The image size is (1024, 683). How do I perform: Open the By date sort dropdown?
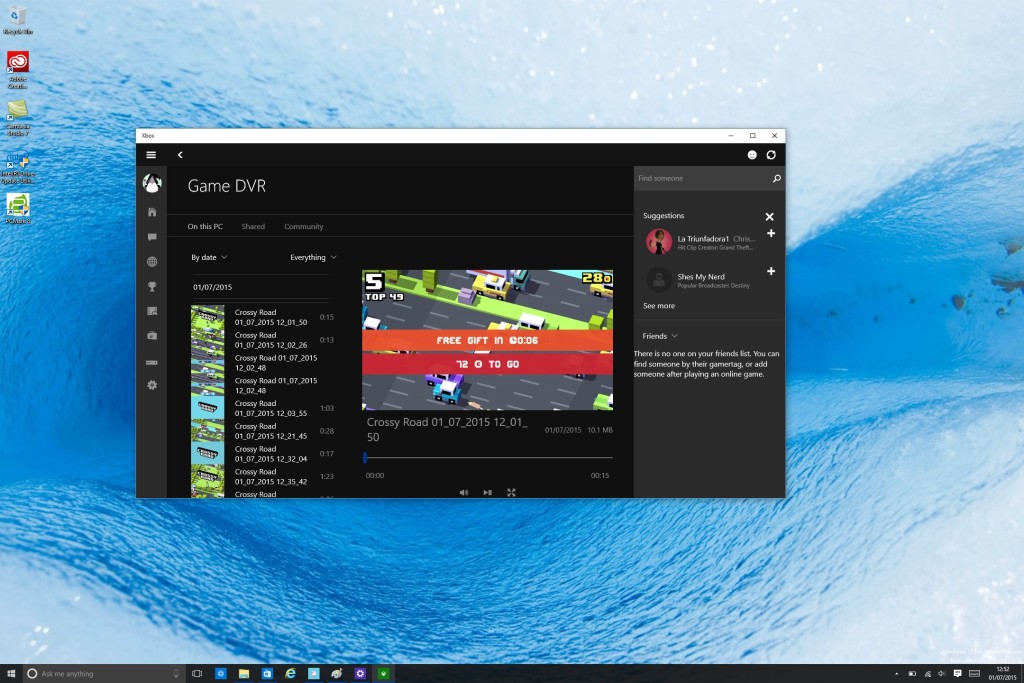[209, 257]
